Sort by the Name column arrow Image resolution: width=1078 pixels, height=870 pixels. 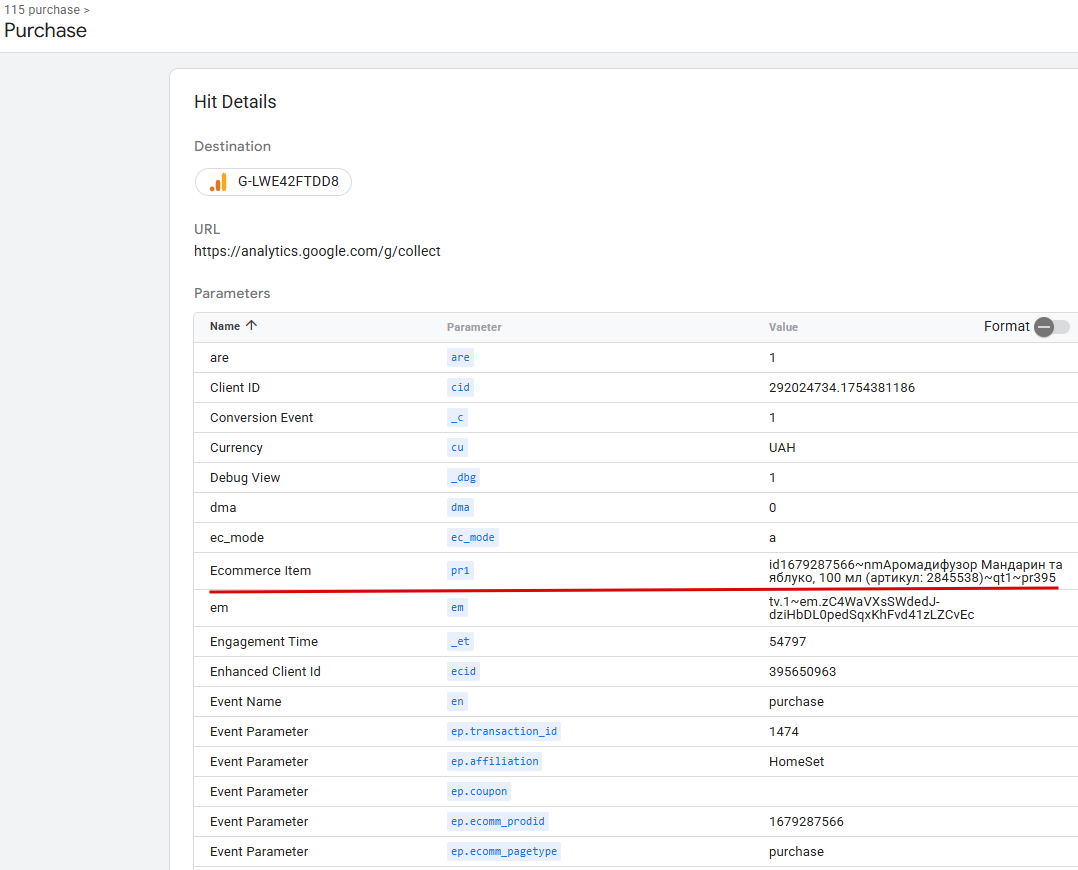(252, 326)
